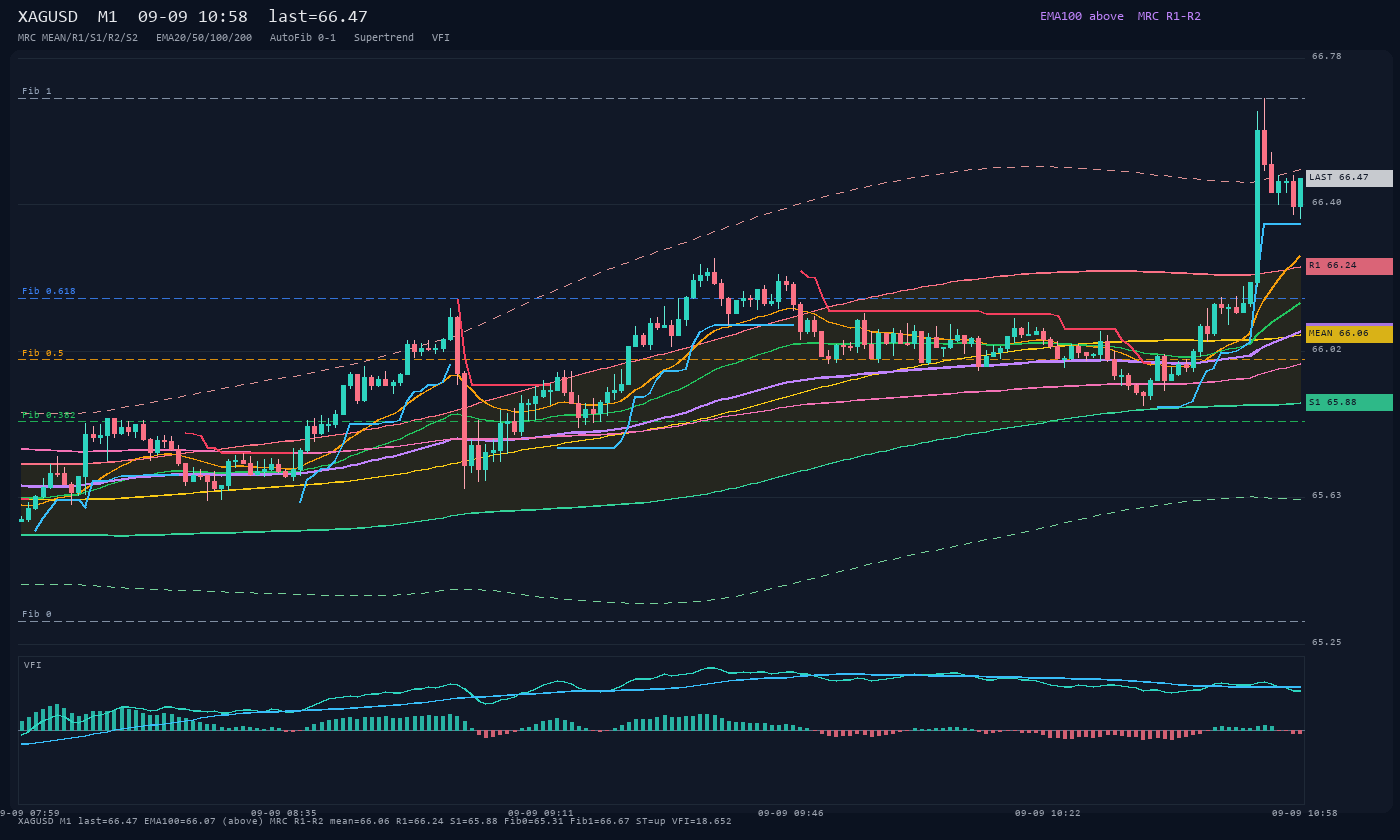Click the LAST 66.47 price tag
Screen dimensions: 1400x840
[x=1348, y=178]
